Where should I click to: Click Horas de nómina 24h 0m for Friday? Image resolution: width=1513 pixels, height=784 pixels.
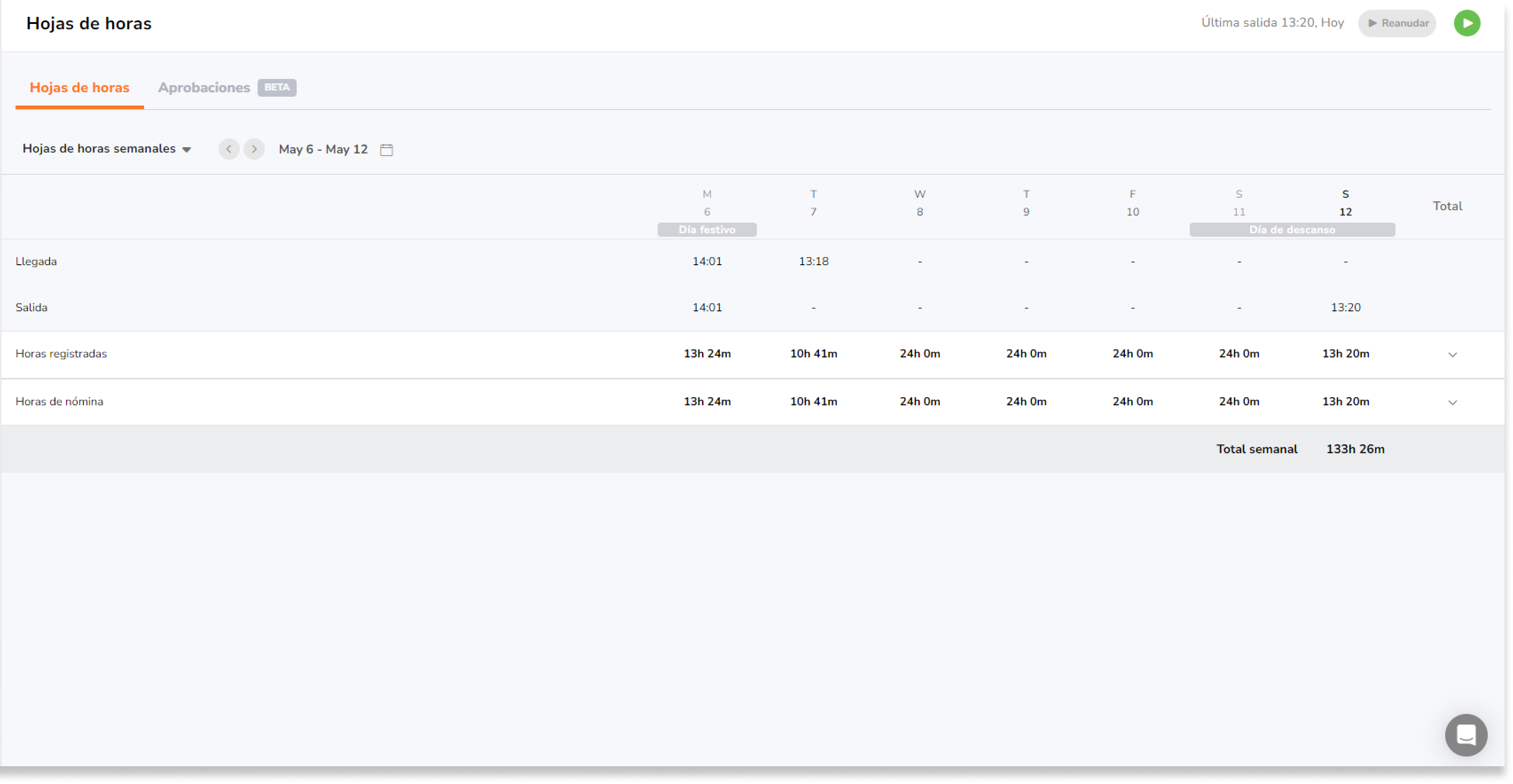point(1133,402)
